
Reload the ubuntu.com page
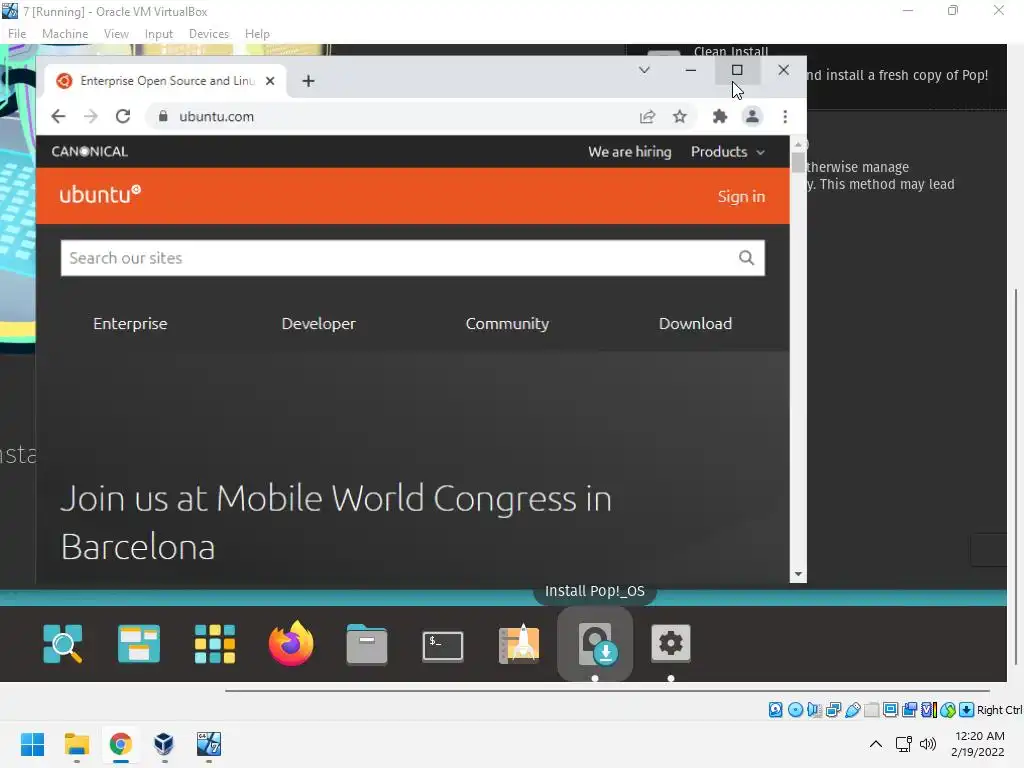point(123,116)
